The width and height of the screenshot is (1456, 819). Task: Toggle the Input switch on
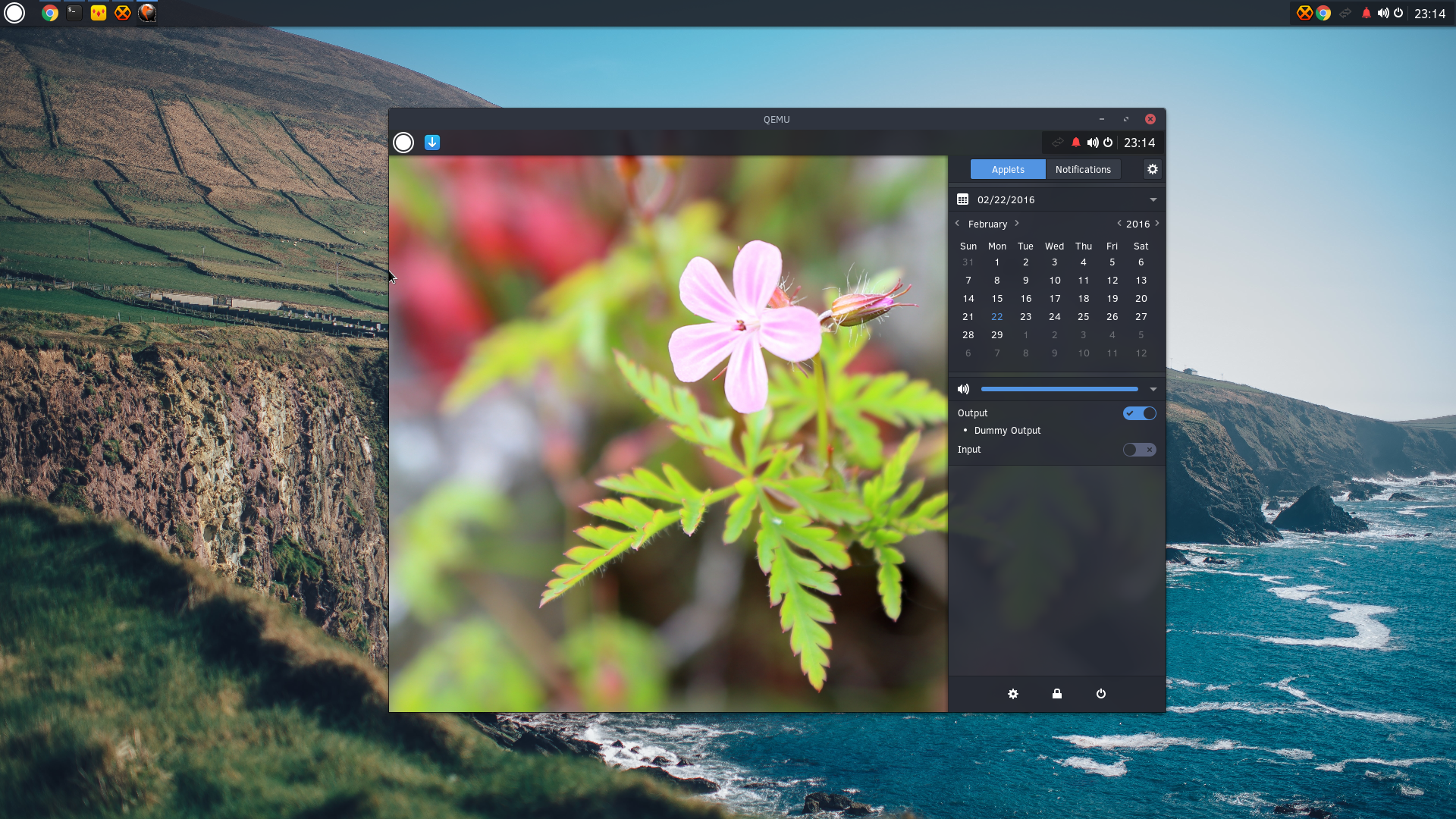pos(1139,450)
